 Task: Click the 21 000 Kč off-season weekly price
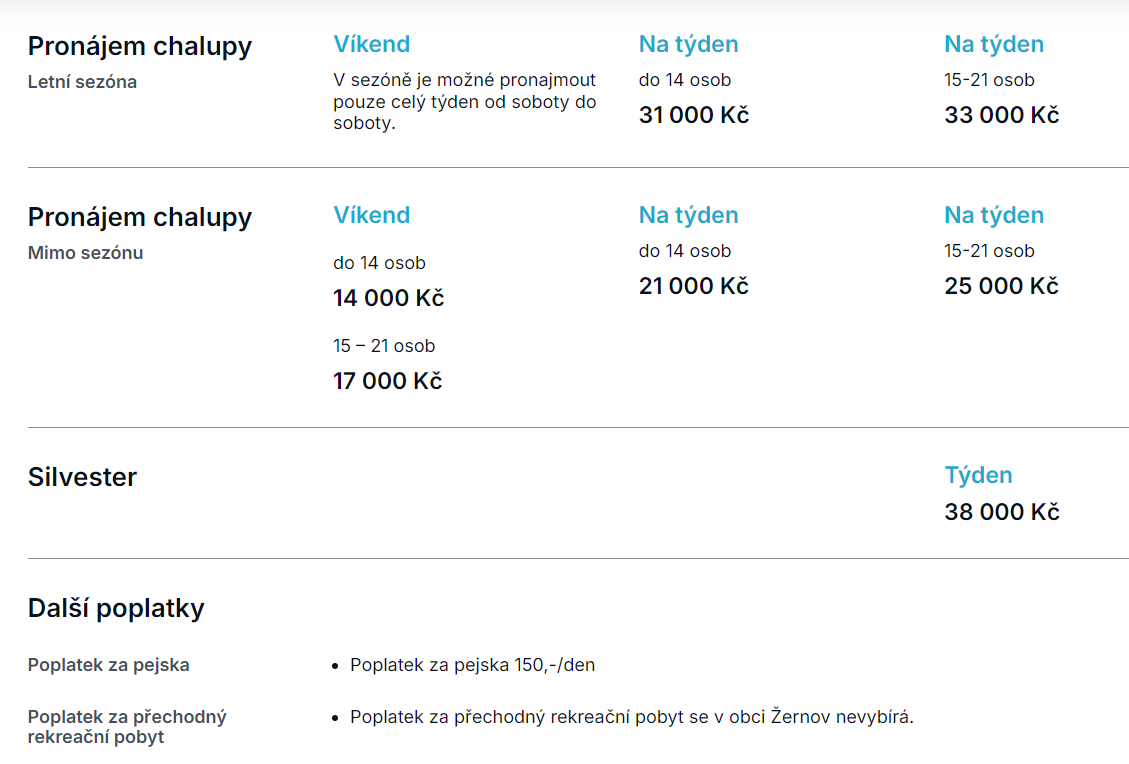[x=693, y=286]
